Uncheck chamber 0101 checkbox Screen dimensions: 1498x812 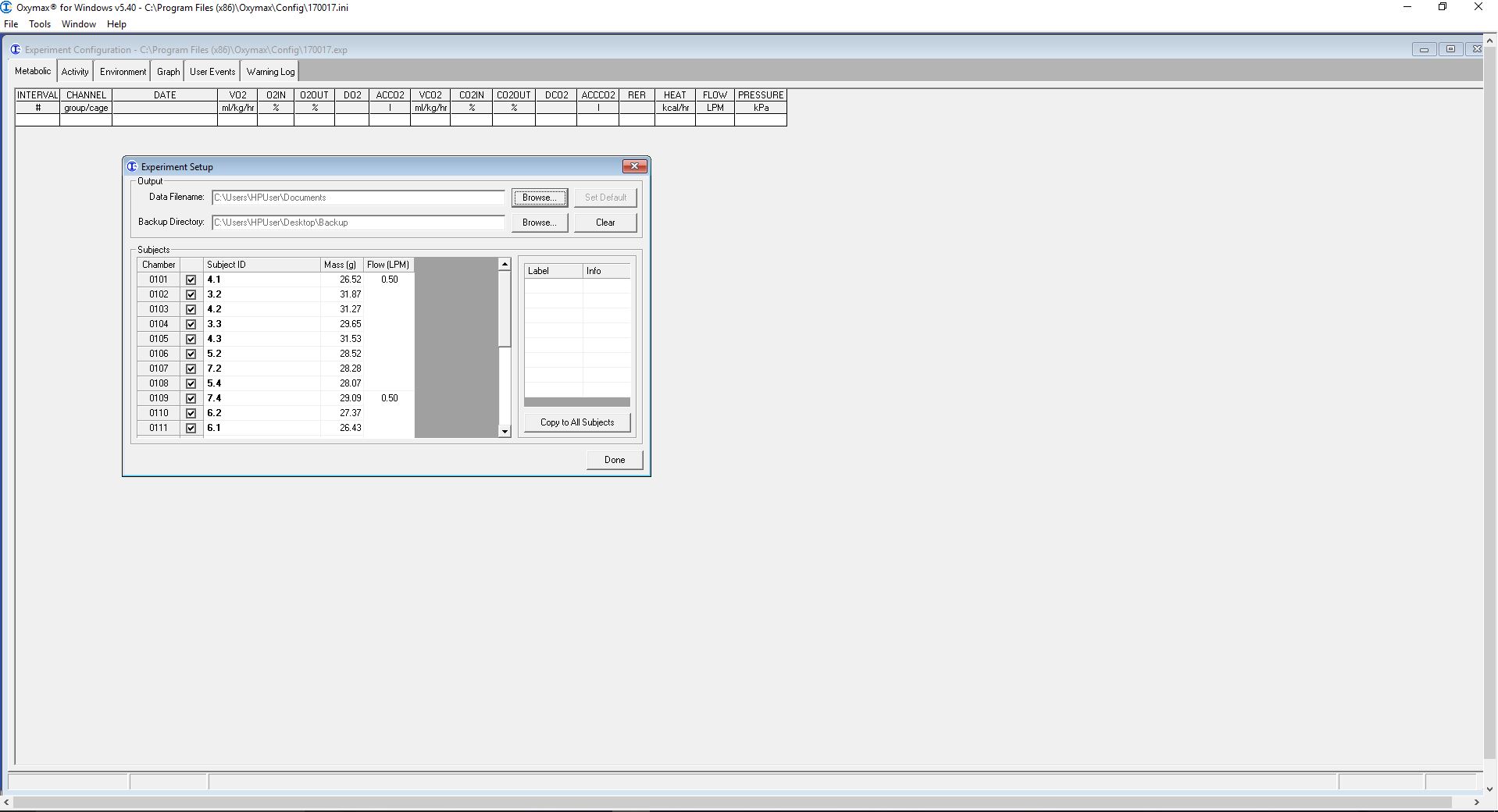point(191,280)
